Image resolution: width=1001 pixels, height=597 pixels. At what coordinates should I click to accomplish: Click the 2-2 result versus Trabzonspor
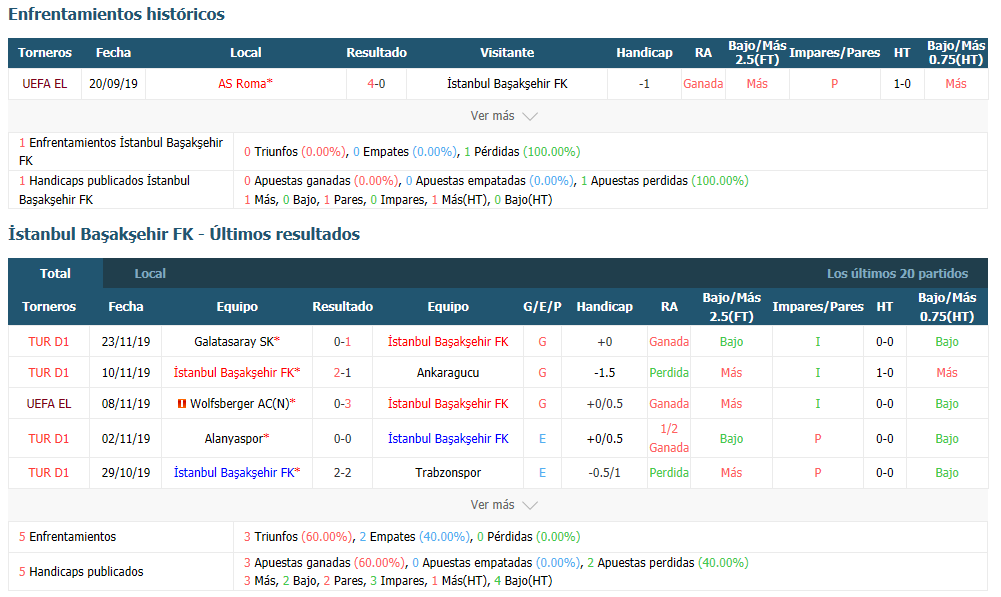[342, 473]
